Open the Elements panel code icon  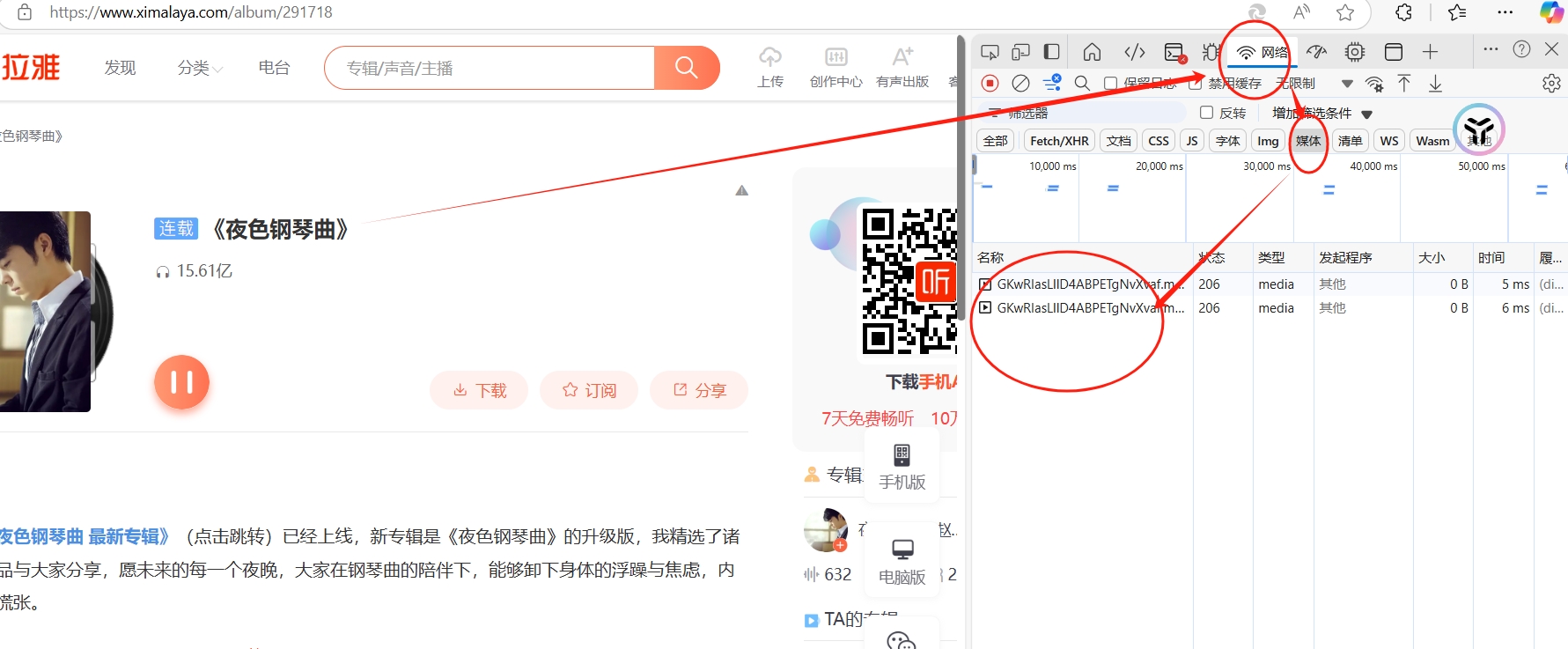[x=1135, y=52]
